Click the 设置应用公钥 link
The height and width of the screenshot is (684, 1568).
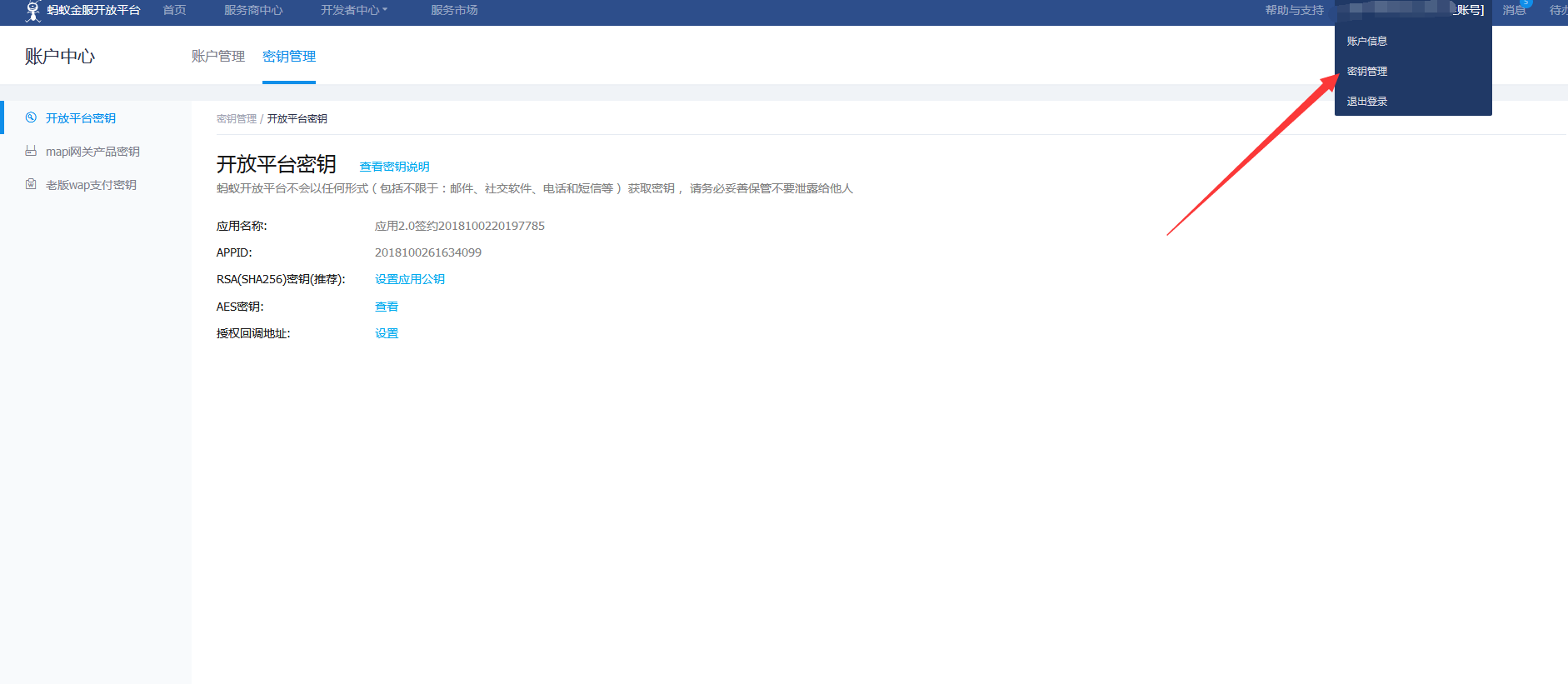(x=409, y=279)
